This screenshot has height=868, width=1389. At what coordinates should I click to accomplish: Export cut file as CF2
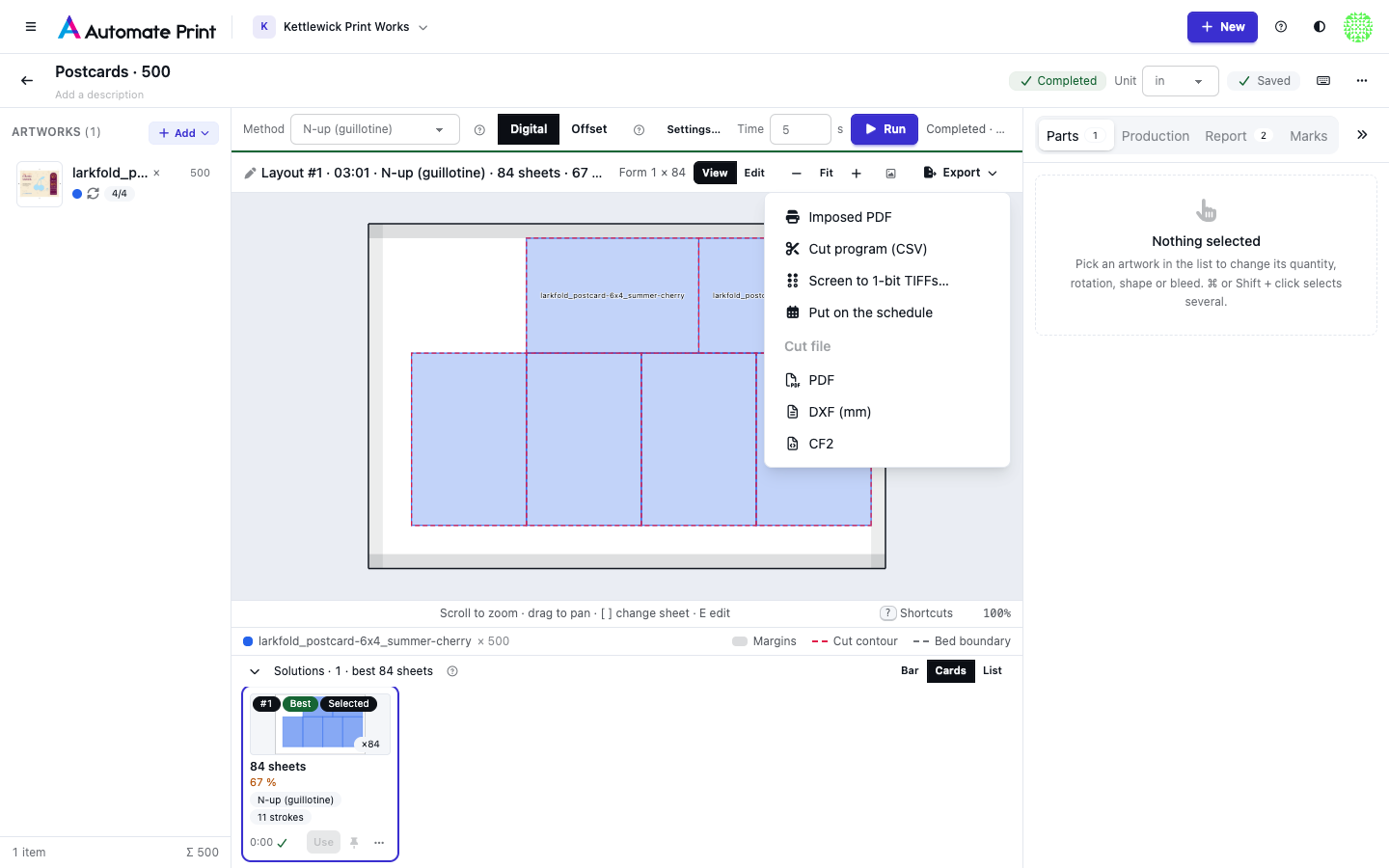[887, 444]
